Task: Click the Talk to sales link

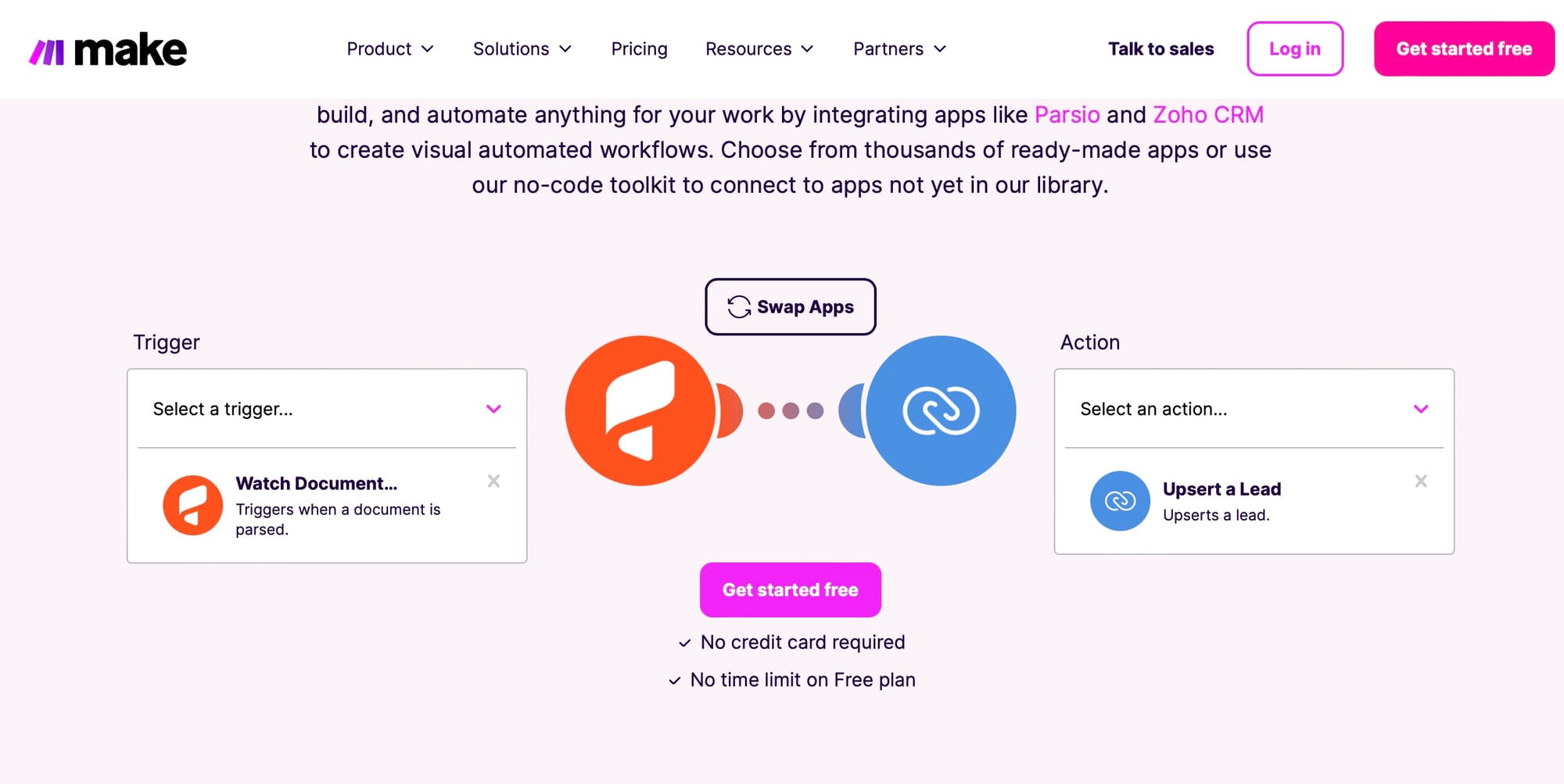Action: tap(1160, 49)
